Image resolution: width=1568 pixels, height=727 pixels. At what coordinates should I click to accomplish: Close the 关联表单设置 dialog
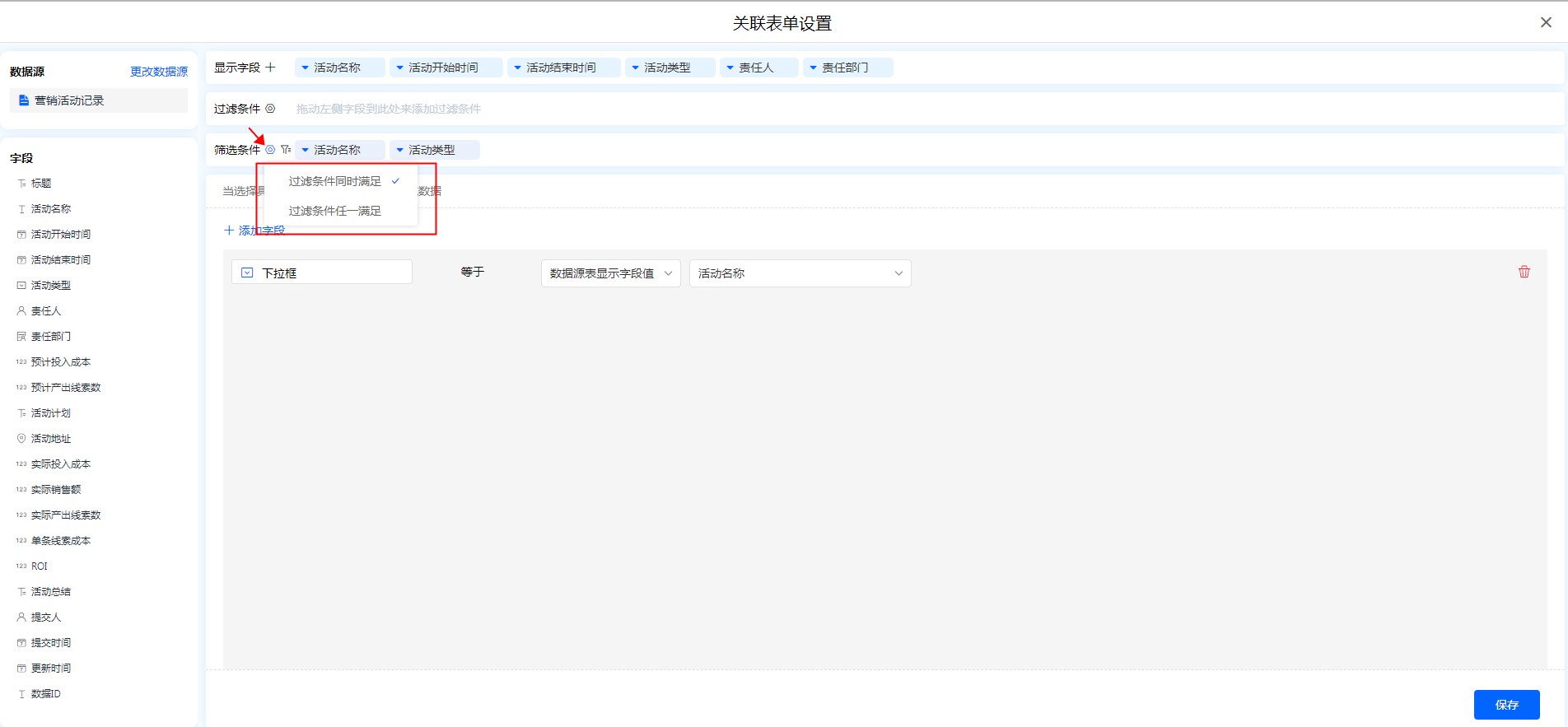coord(1546,22)
